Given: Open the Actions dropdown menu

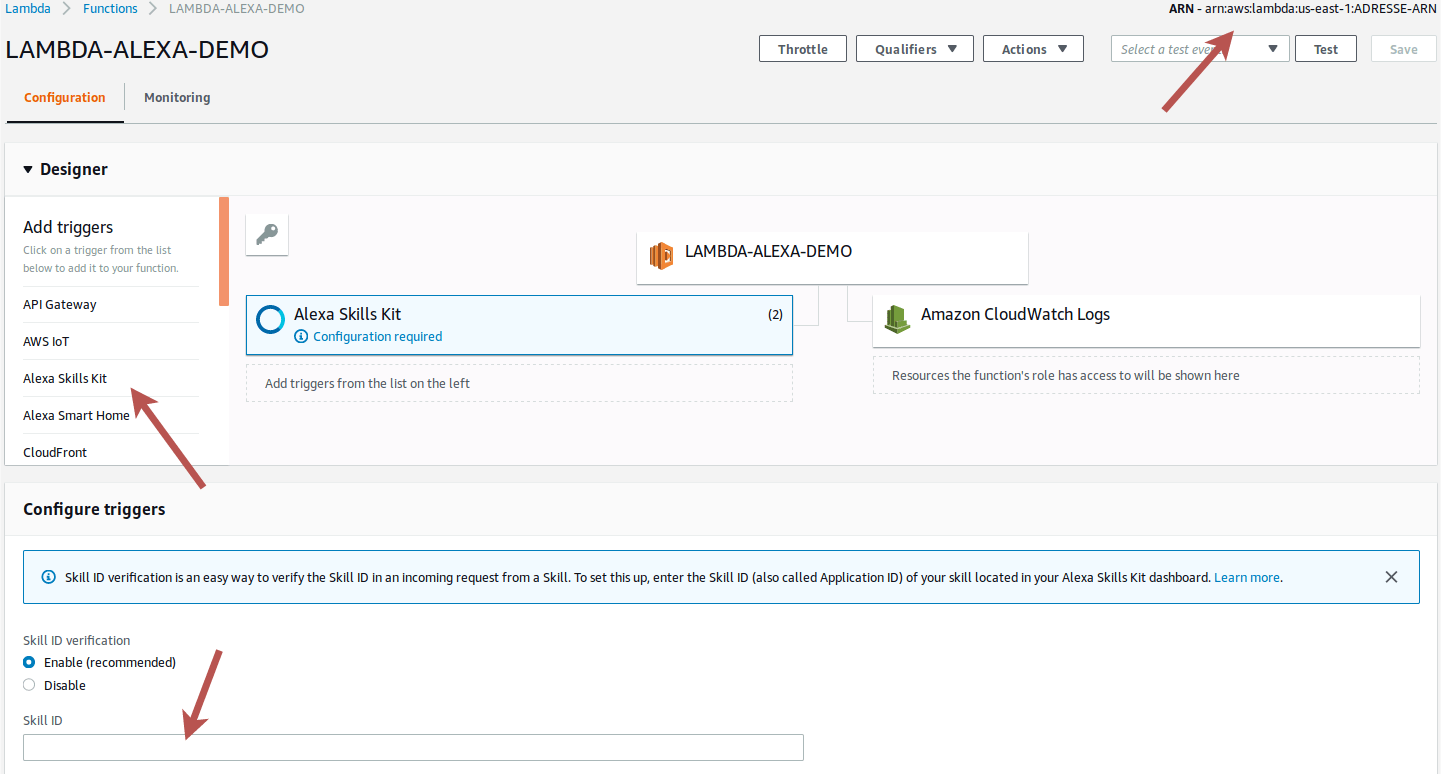Looking at the screenshot, I should pyautogui.click(x=1033, y=49).
